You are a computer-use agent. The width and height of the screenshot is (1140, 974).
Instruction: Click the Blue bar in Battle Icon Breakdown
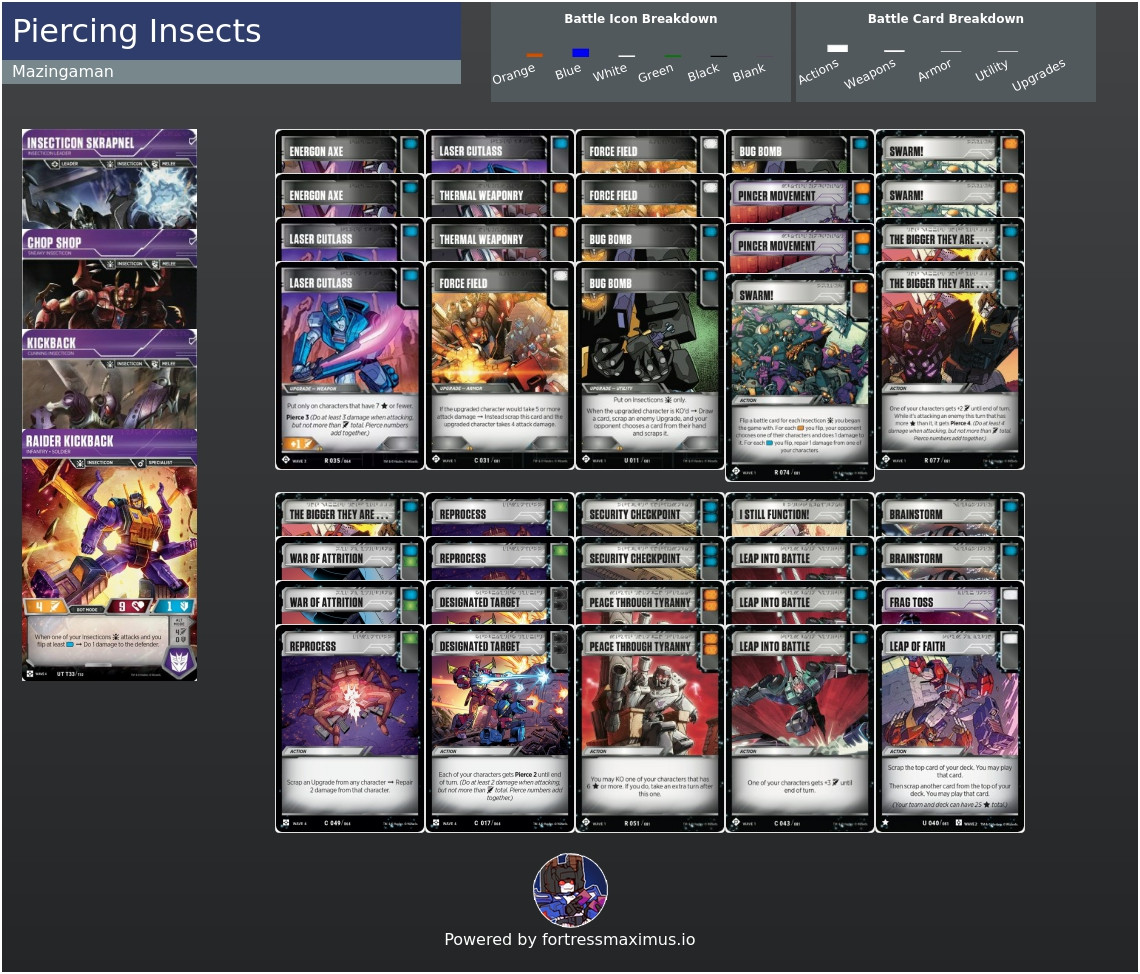[x=580, y=52]
